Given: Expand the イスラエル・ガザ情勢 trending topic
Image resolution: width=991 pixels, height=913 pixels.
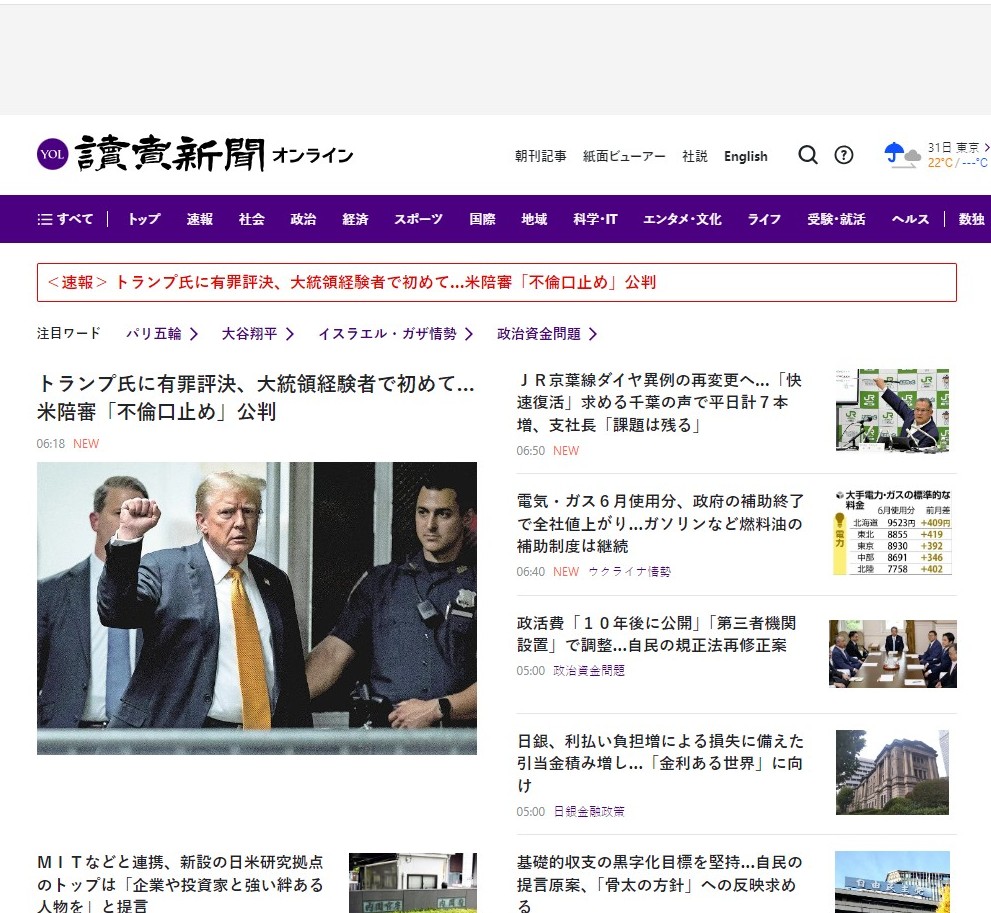Looking at the screenshot, I should [x=395, y=334].
